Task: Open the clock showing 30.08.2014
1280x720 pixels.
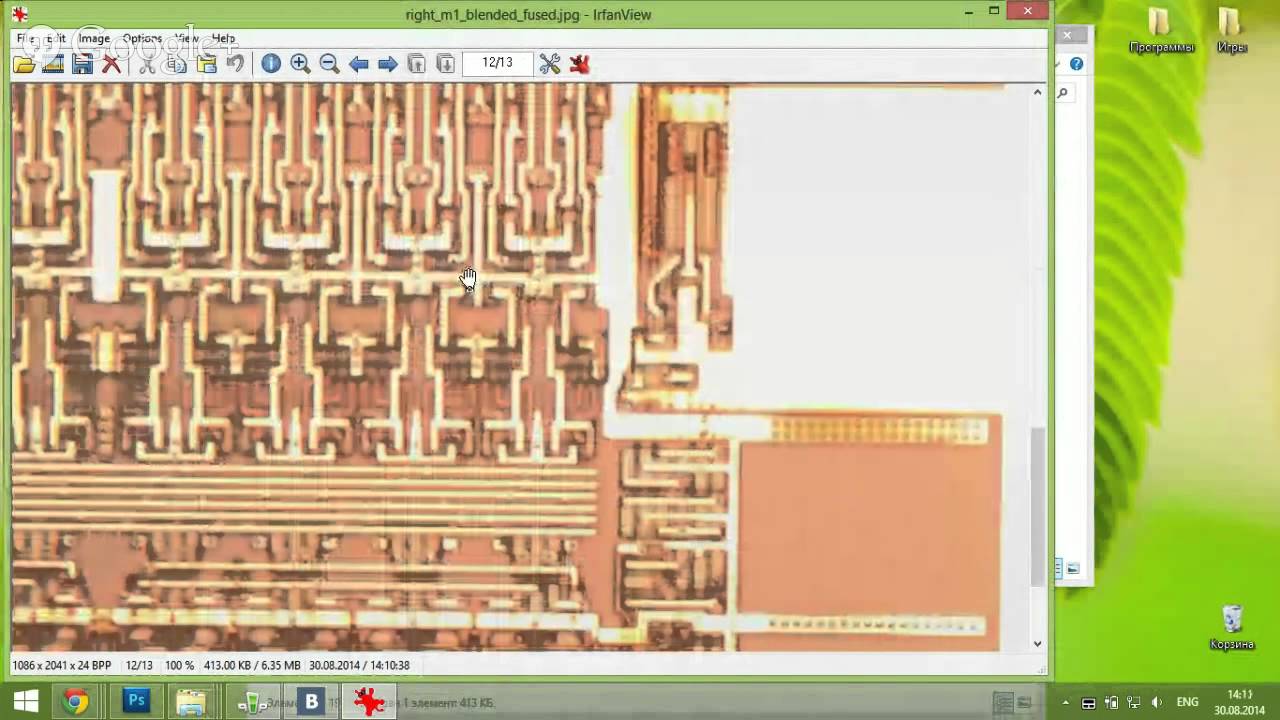Action: [1240, 702]
